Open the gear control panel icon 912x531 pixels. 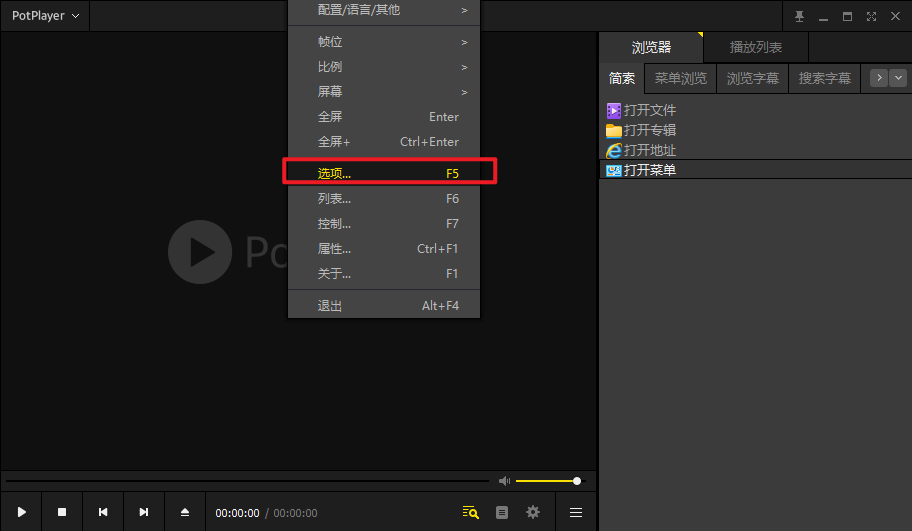(x=533, y=512)
